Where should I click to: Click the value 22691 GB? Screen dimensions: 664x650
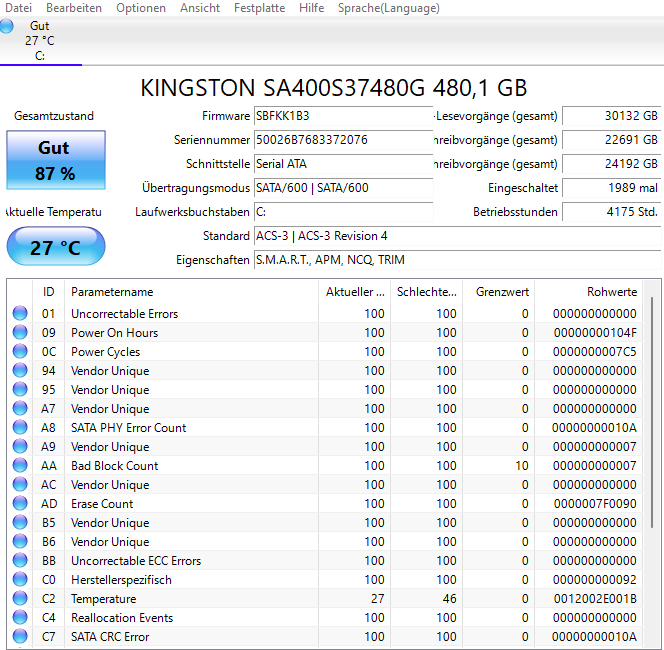pyautogui.click(x=611, y=140)
